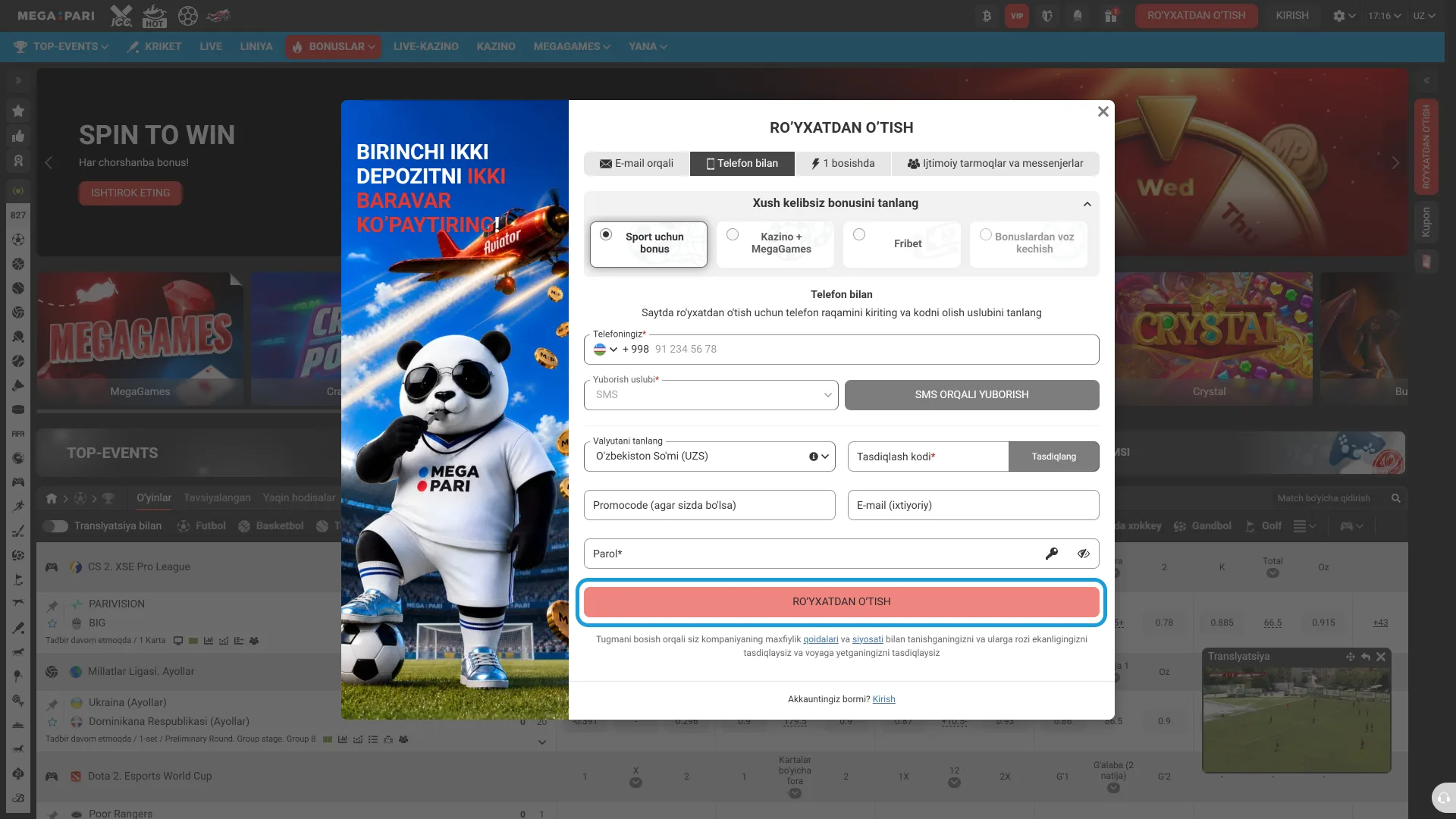
Task: Click the favorite star beside BIG team
Action: click(x=52, y=623)
